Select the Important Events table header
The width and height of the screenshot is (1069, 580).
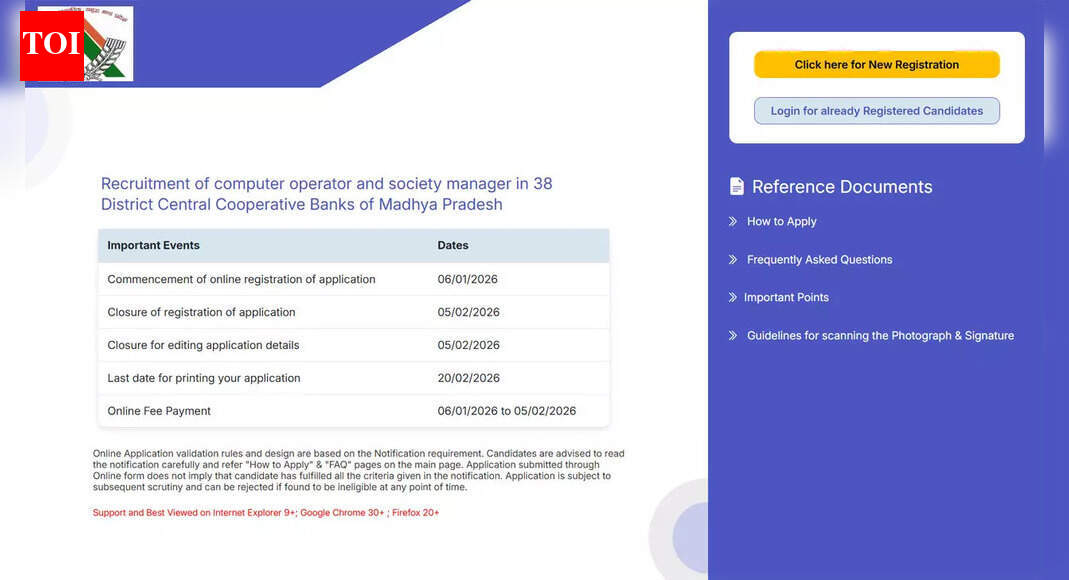coord(153,245)
